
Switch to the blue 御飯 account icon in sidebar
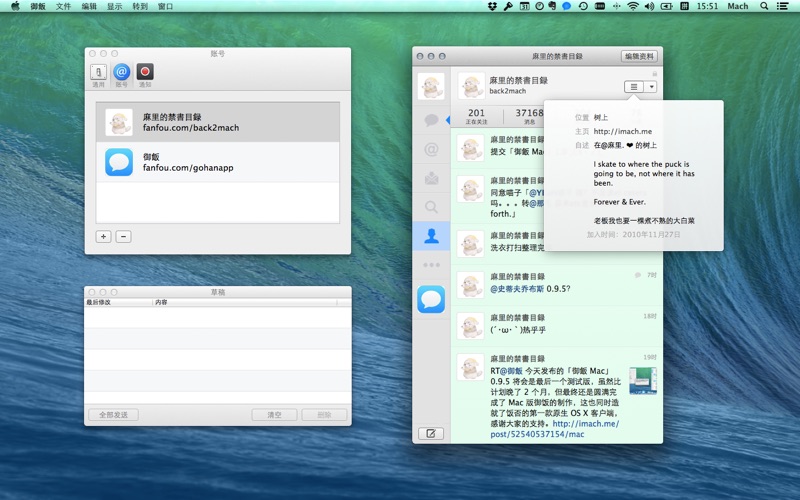point(431,299)
